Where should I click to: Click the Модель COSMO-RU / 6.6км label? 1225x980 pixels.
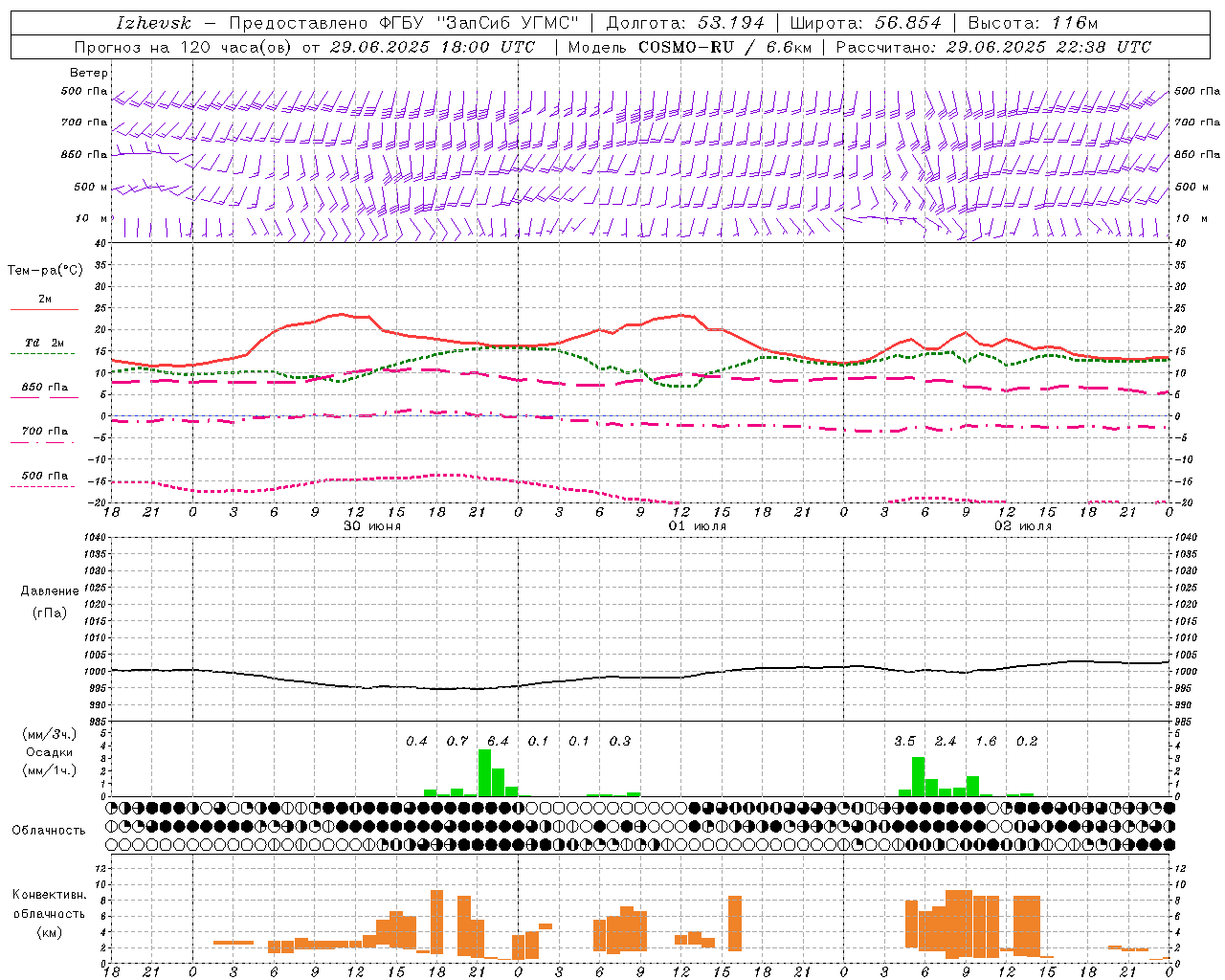(689, 47)
